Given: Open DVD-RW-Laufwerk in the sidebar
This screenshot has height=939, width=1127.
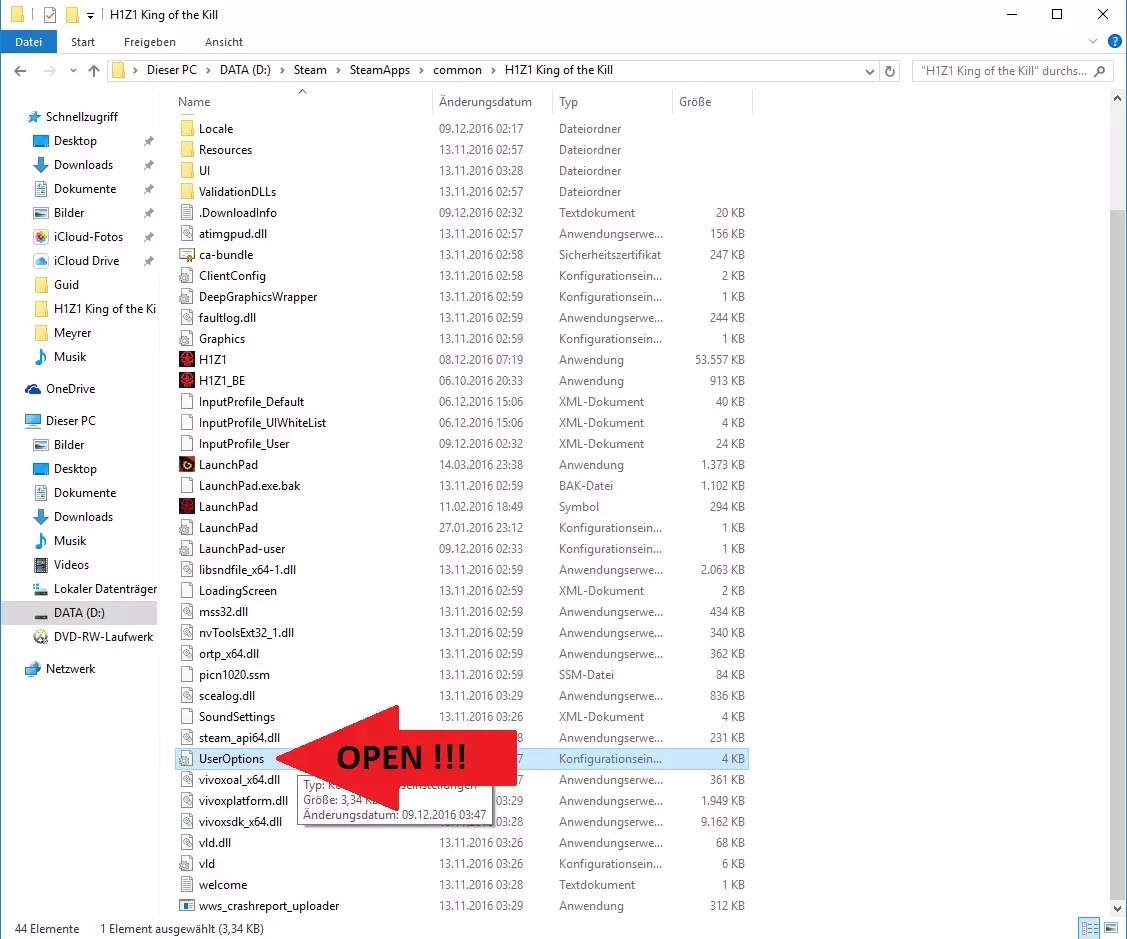Looking at the screenshot, I should coord(103,637).
